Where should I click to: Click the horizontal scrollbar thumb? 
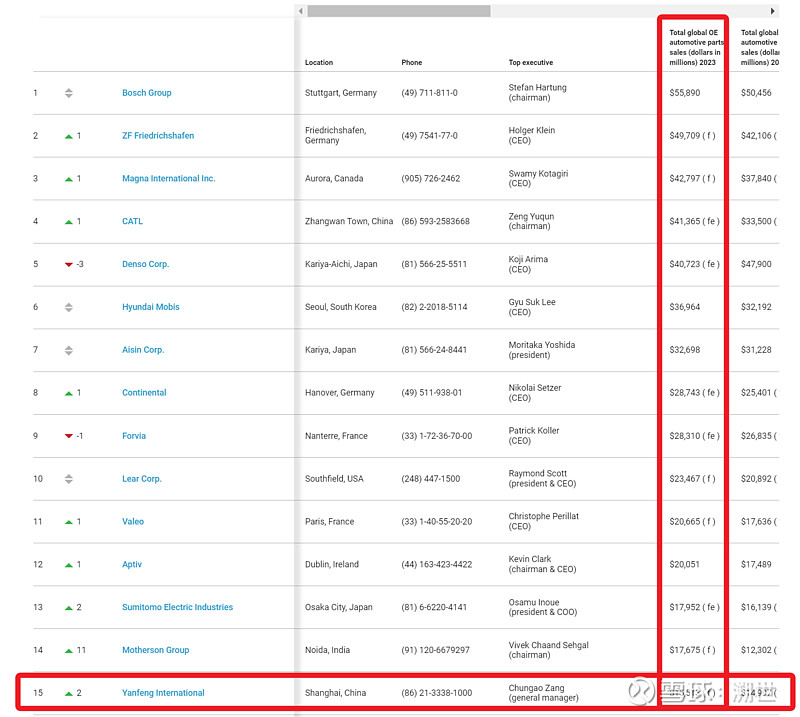(399, 11)
